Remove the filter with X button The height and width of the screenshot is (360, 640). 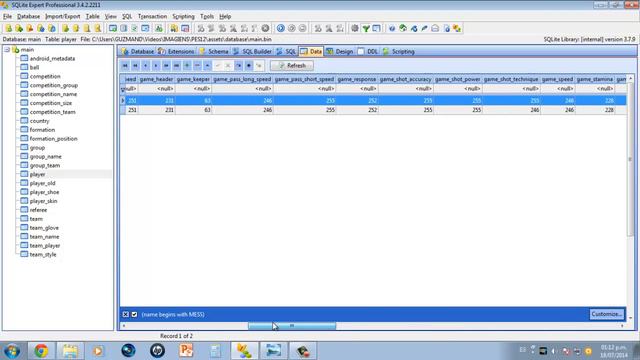click(126, 314)
